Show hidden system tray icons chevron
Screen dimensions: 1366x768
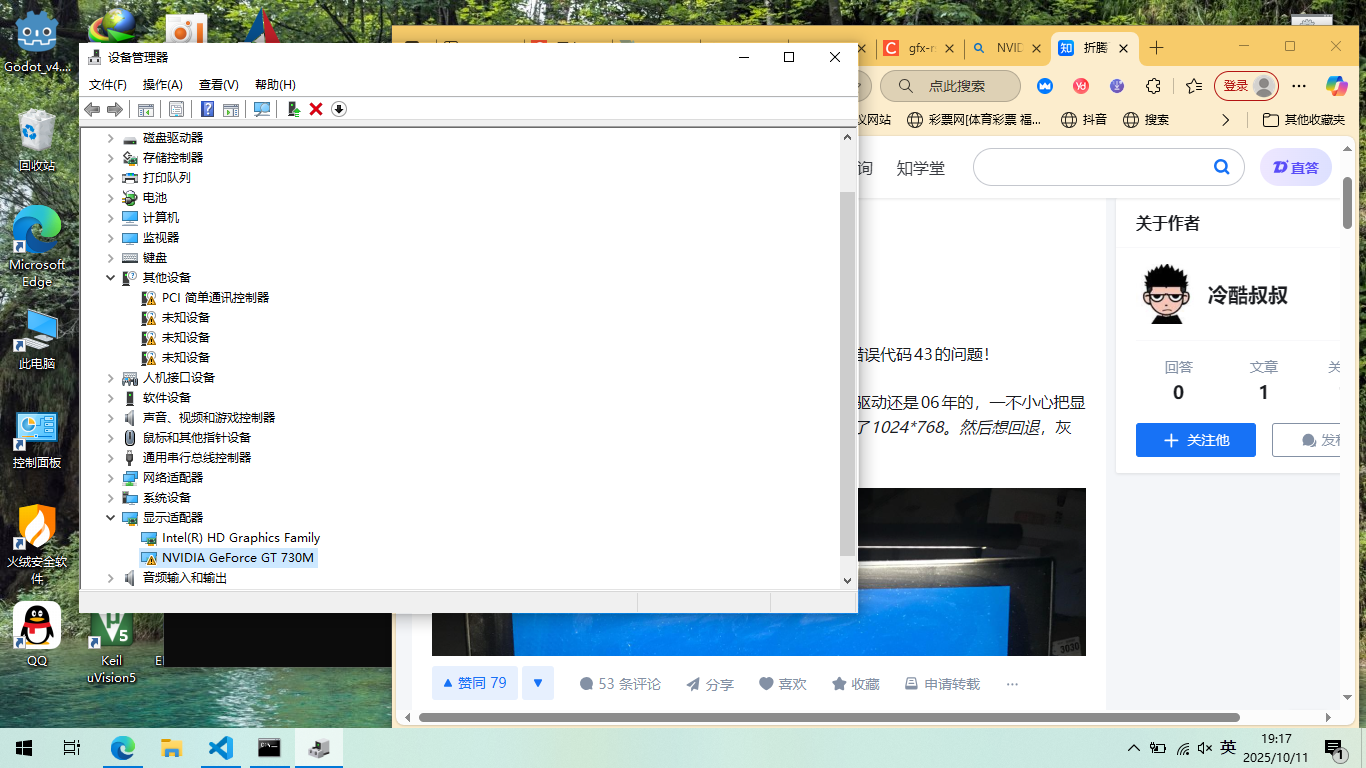coord(1133,748)
